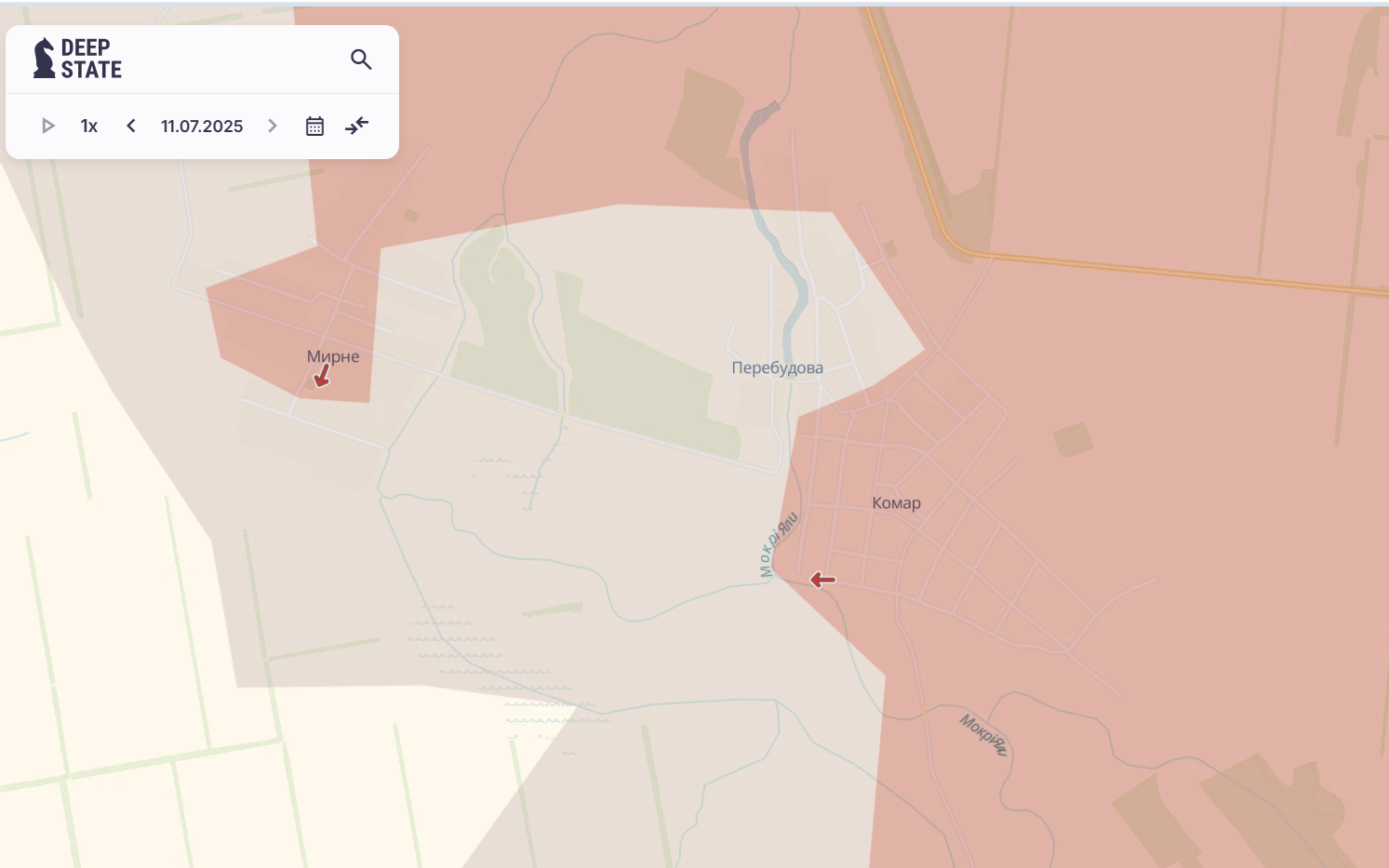Click the DeepState knight logo
The height and width of the screenshot is (868, 1389).
(44, 59)
